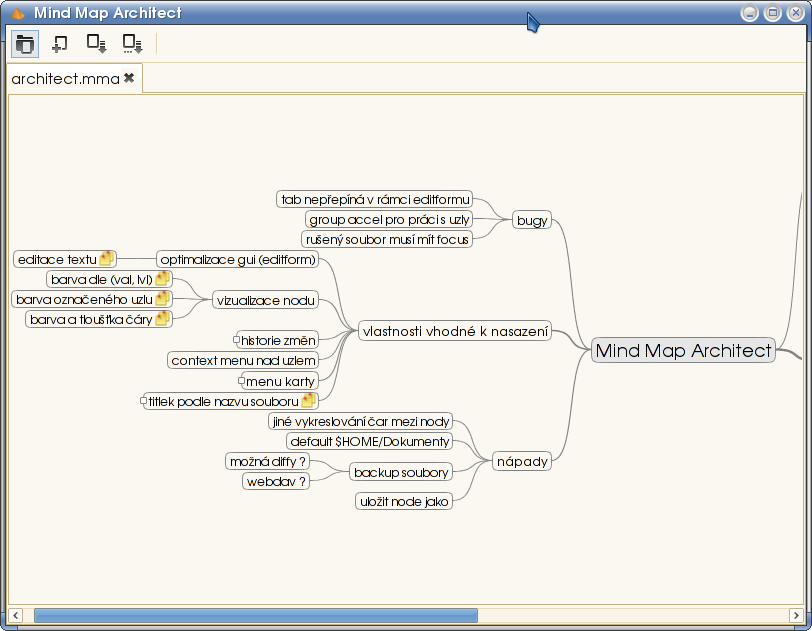Click the first toolbar icon (new map window)
Viewport: 812px width, 631px height.
24,44
